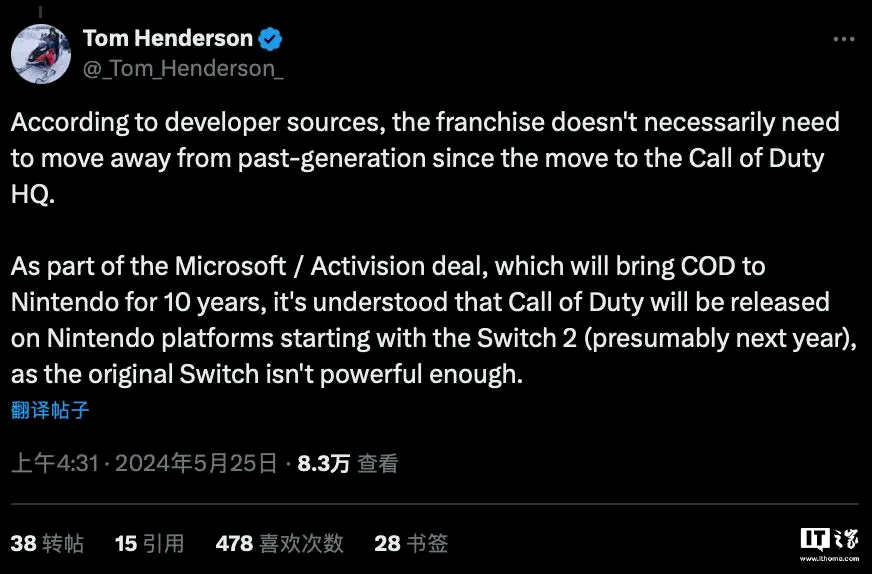Click the Tom Henderson display name

pyautogui.click(x=168, y=38)
